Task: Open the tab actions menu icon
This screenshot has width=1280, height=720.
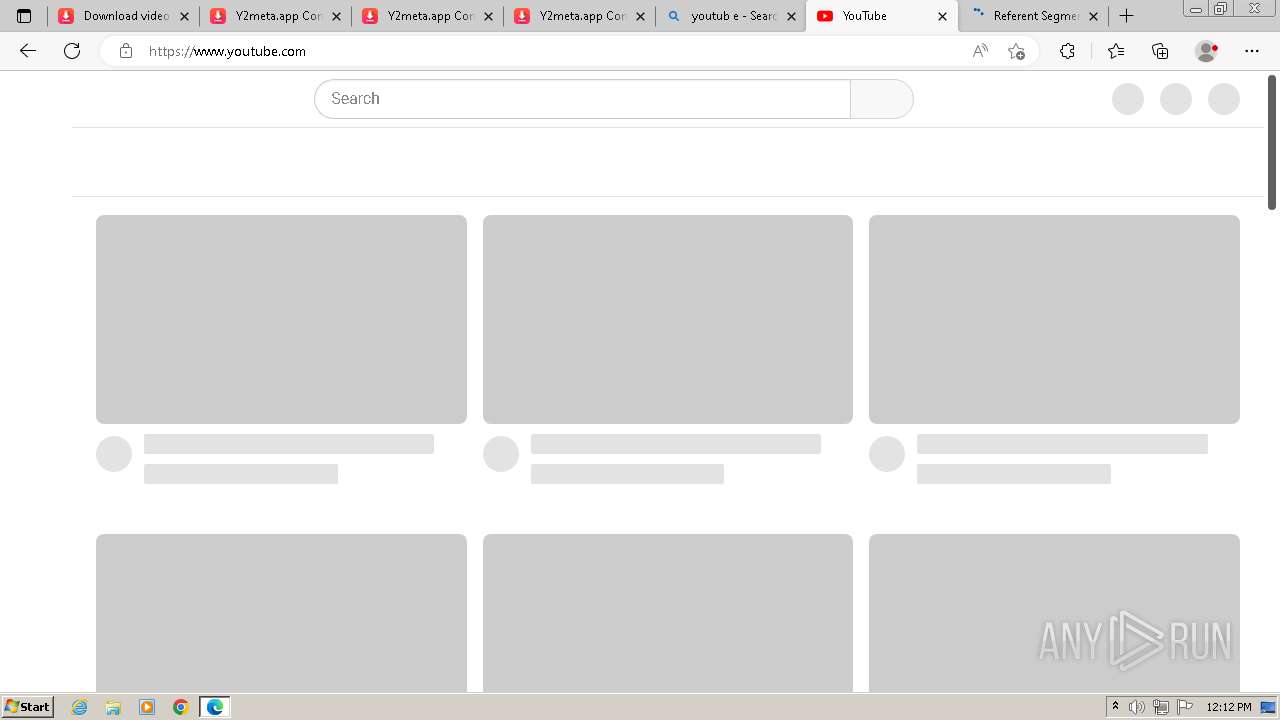Action: pyautogui.click(x=24, y=16)
